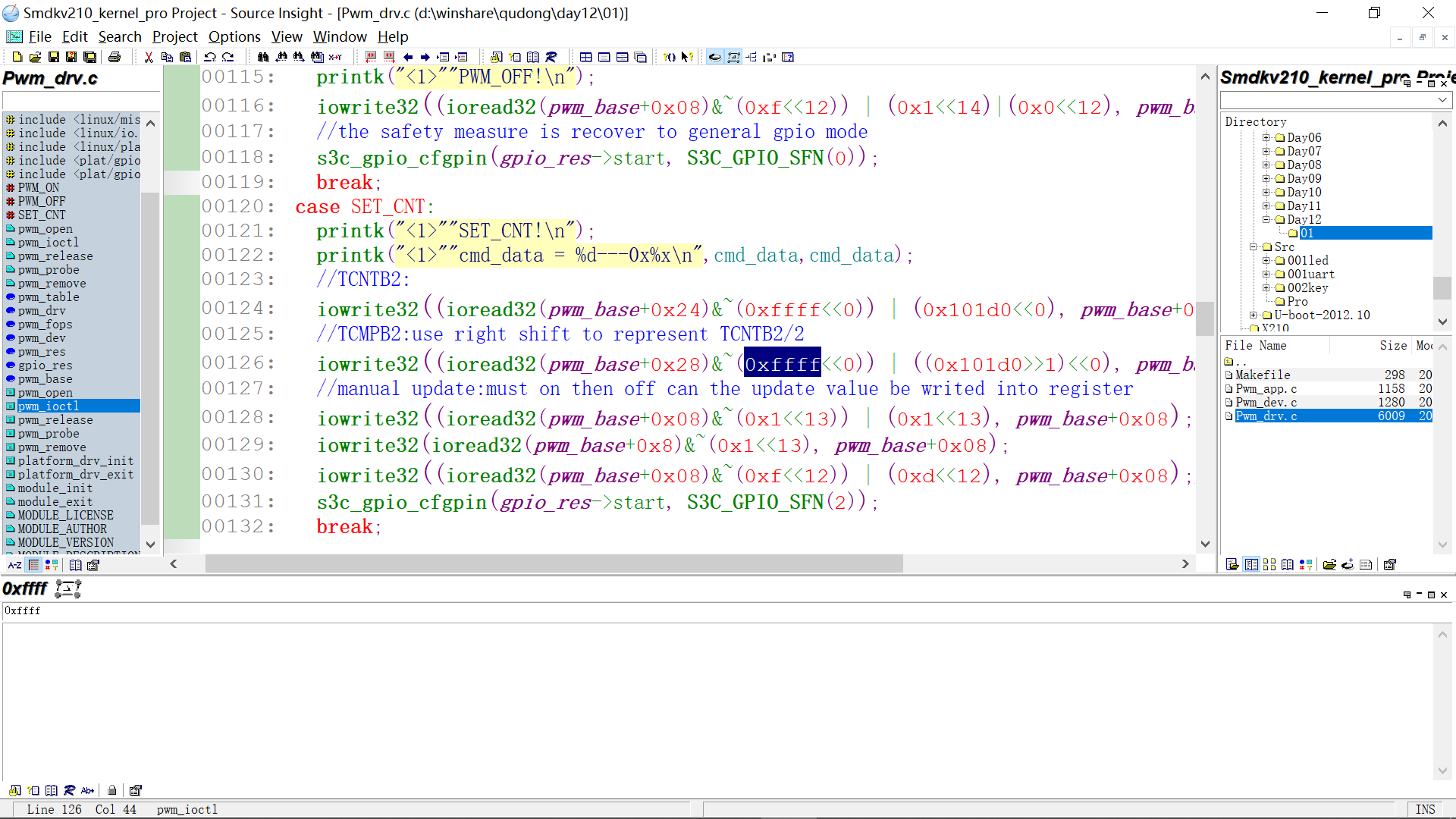Click the Size column header
This screenshot has height=819, width=1456.
[1392, 346]
